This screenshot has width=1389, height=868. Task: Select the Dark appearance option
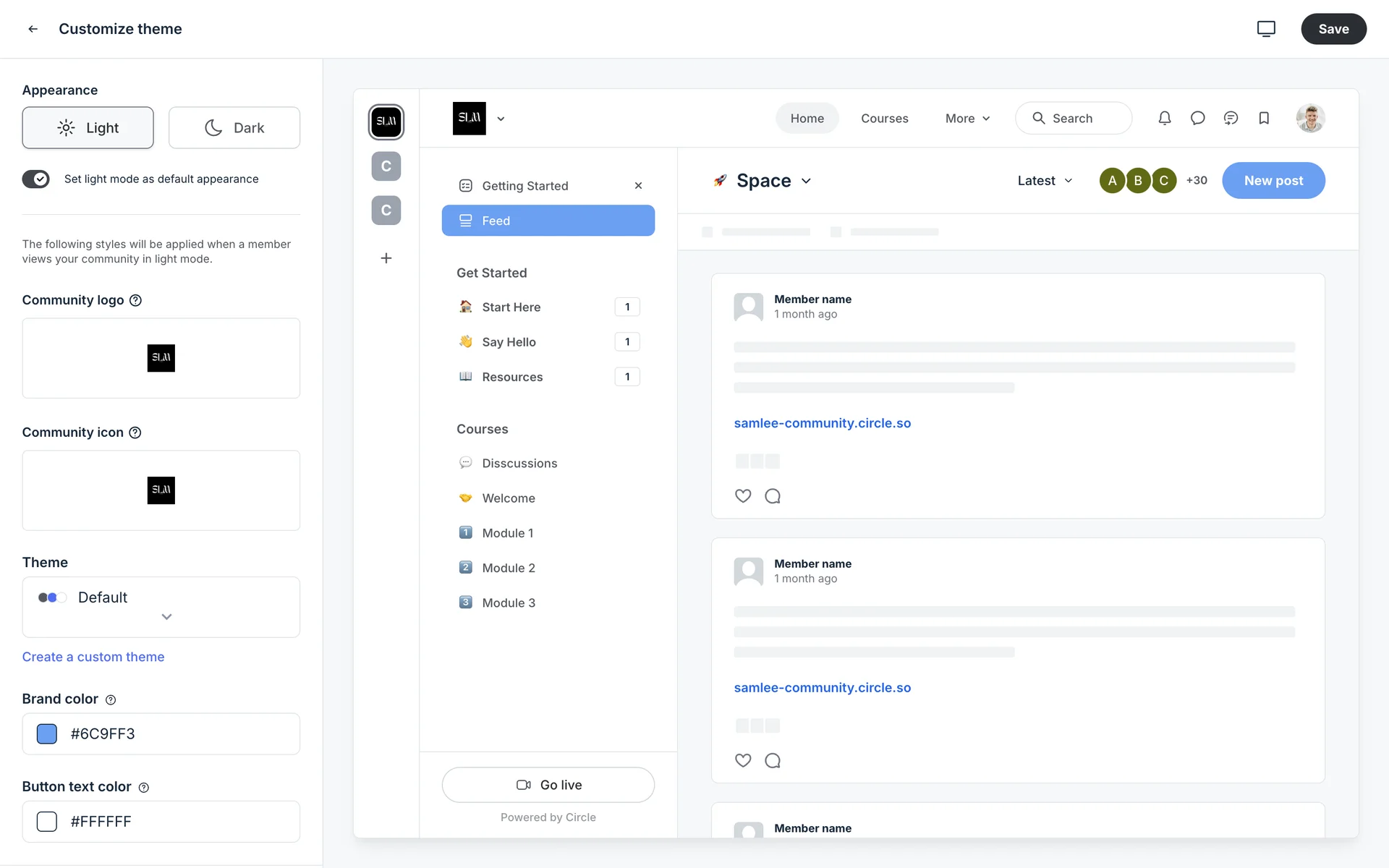pos(234,128)
